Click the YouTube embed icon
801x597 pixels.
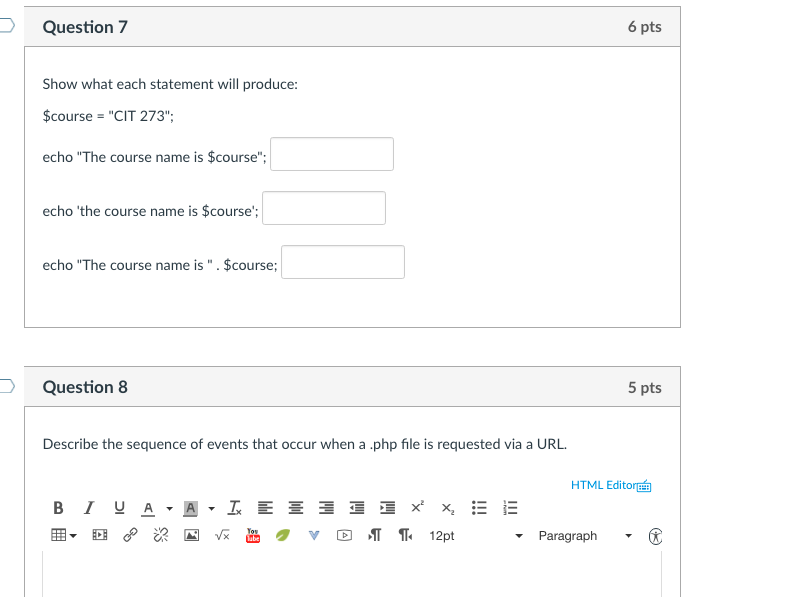click(253, 535)
